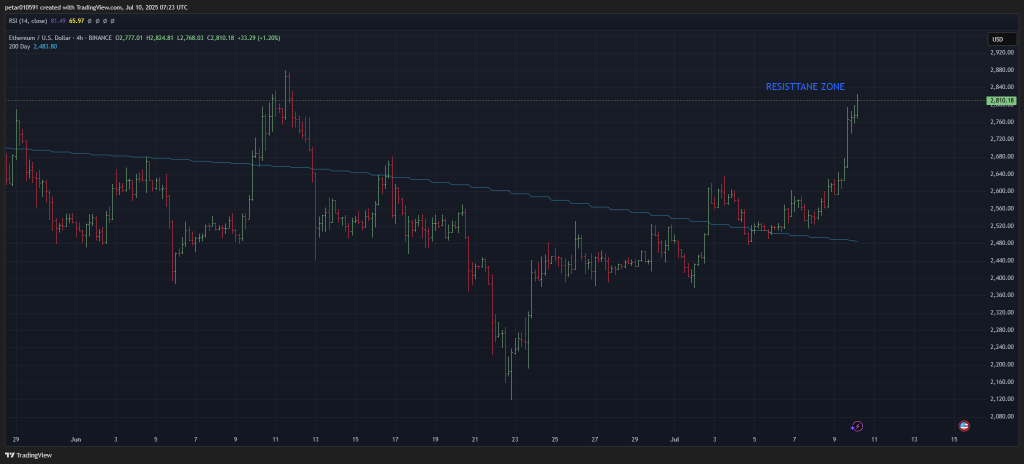Click the 2,200.00 price axis label
1024x464 pixels.
pos(1001,364)
